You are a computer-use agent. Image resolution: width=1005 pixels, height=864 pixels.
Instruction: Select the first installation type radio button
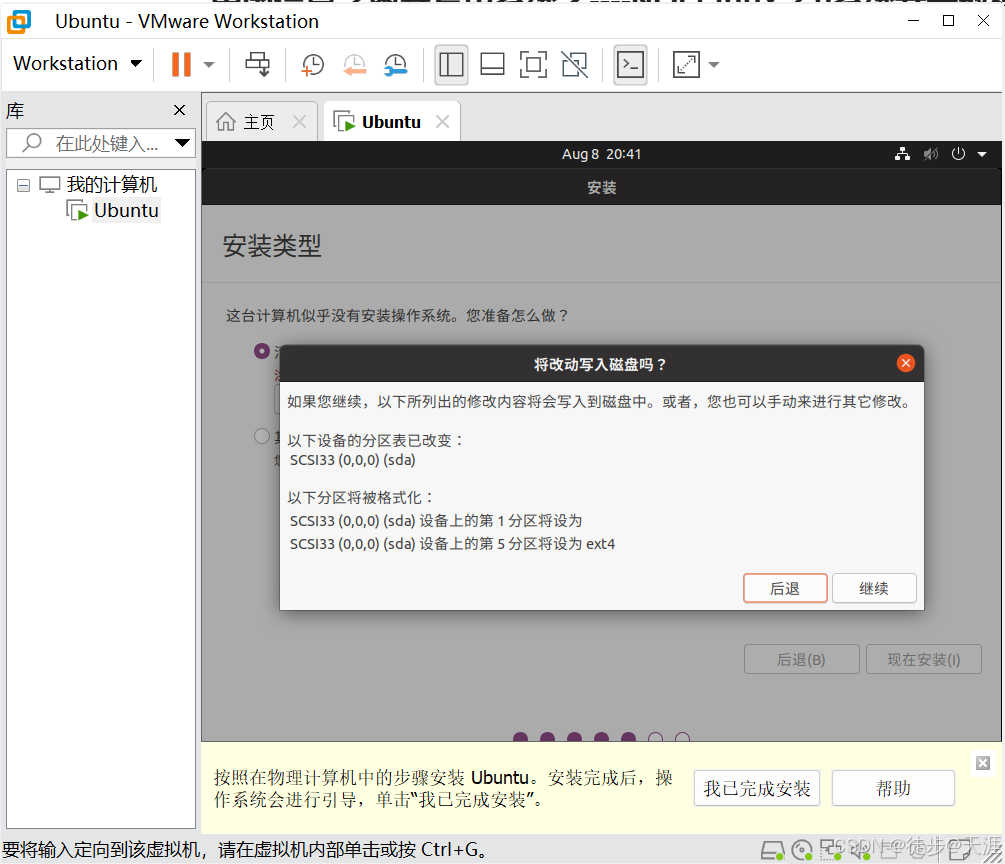click(x=262, y=351)
